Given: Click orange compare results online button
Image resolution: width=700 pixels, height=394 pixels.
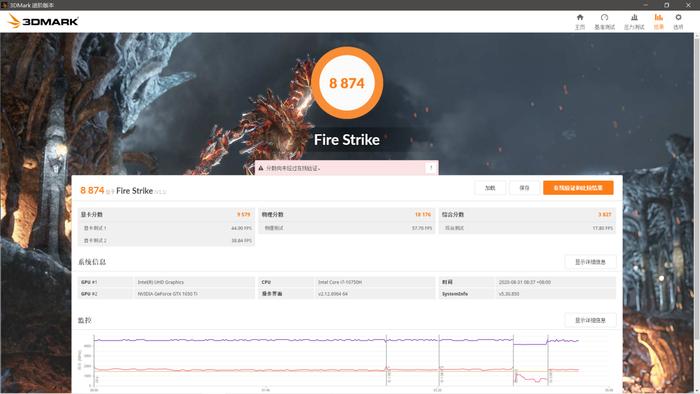Looking at the screenshot, I should point(578,188).
